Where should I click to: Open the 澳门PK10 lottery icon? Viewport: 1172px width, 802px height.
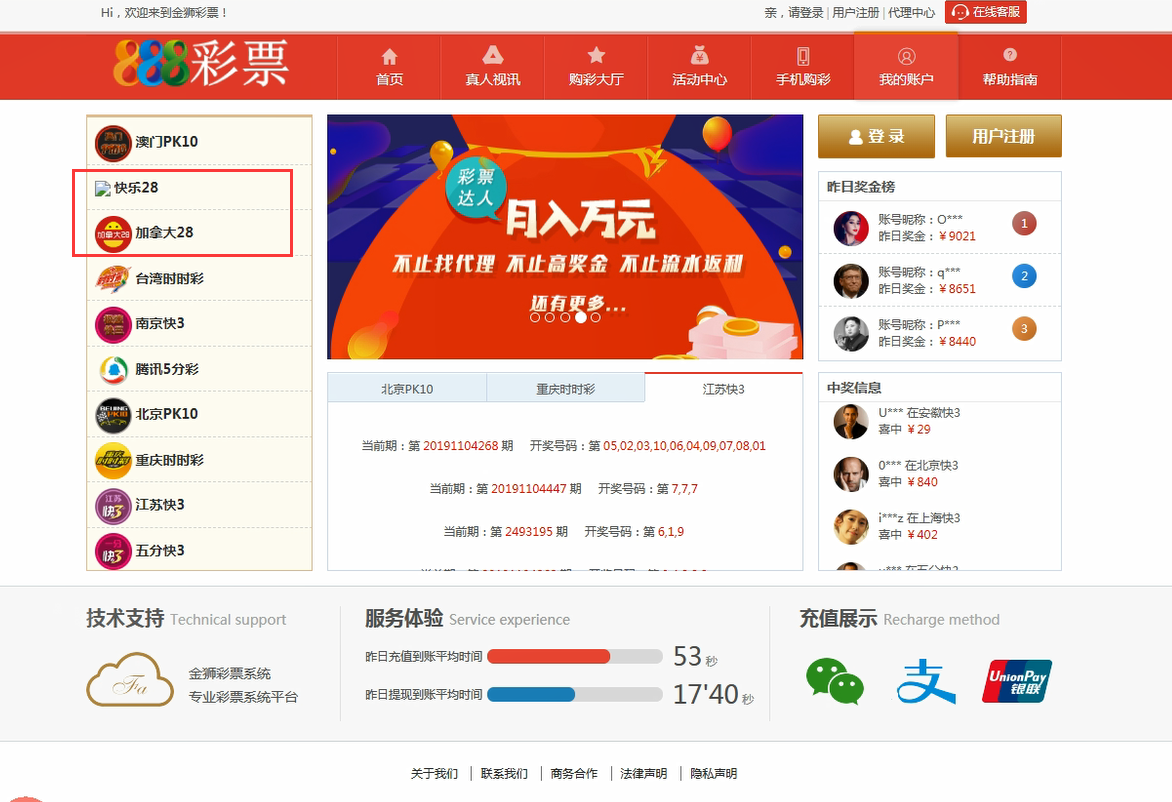(113, 142)
